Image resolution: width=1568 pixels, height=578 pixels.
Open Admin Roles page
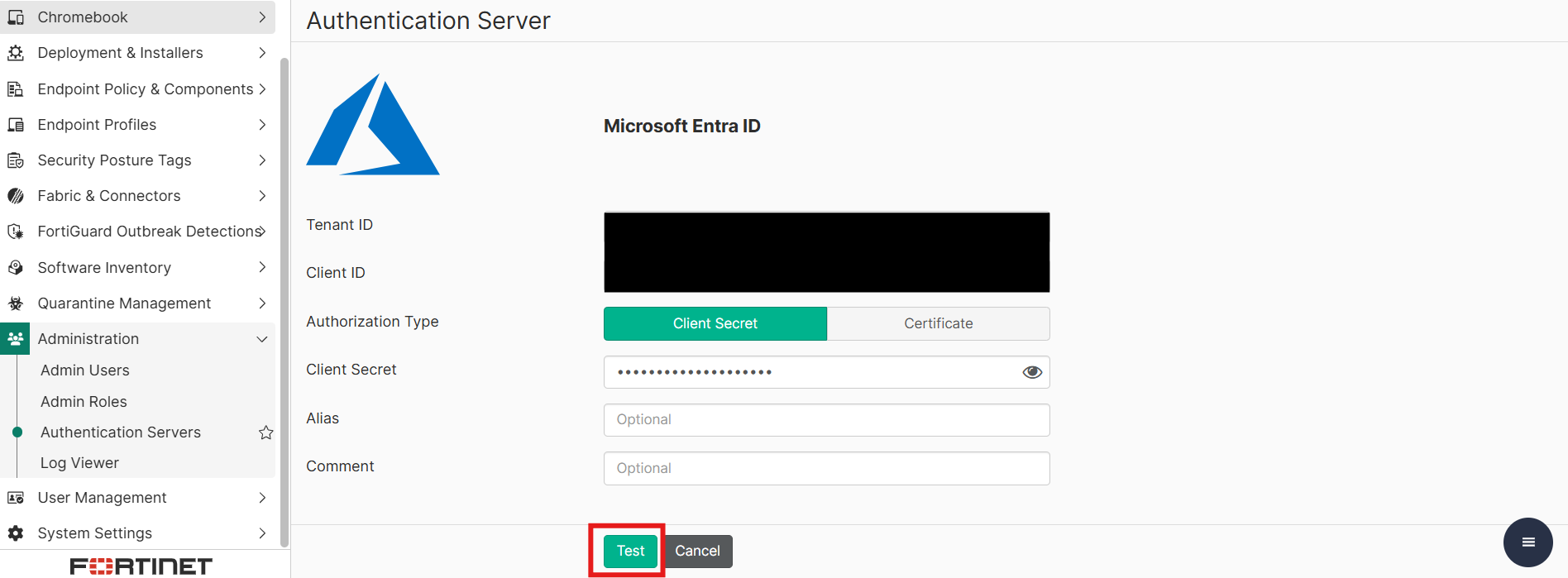coord(84,402)
